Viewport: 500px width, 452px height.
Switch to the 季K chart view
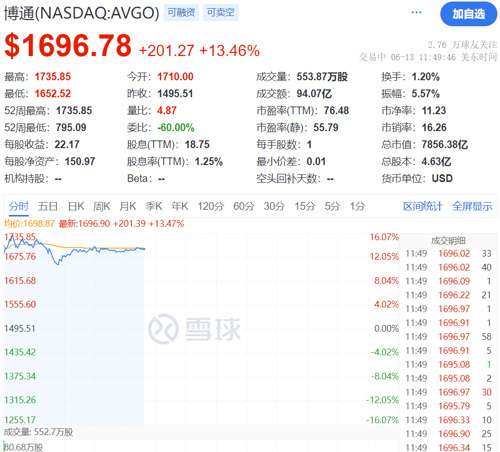coord(154,206)
